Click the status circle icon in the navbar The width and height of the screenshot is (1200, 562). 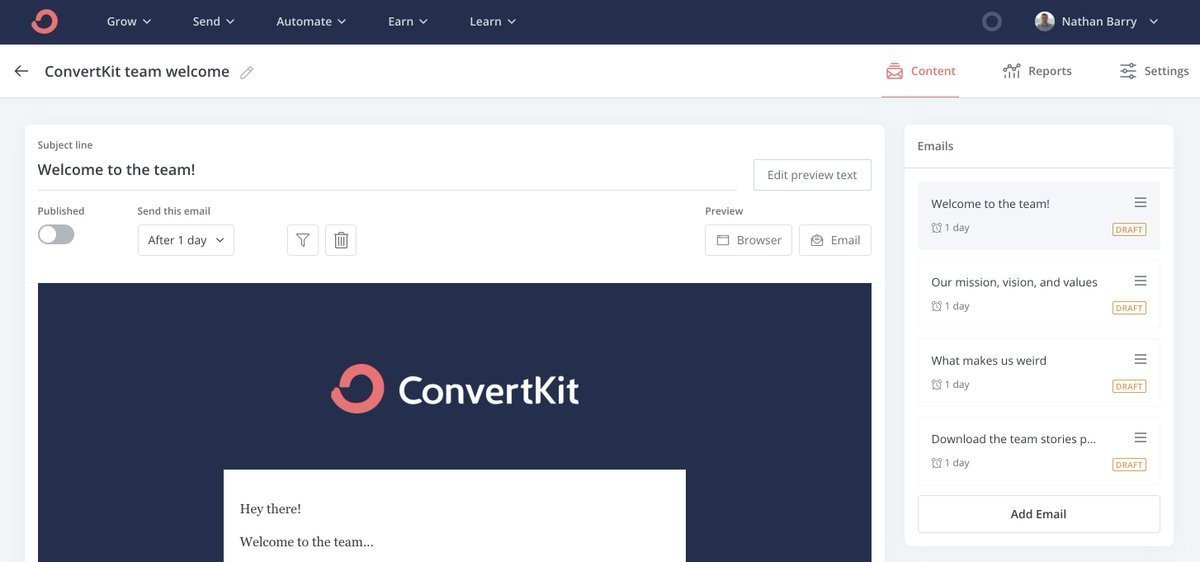coord(992,21)
